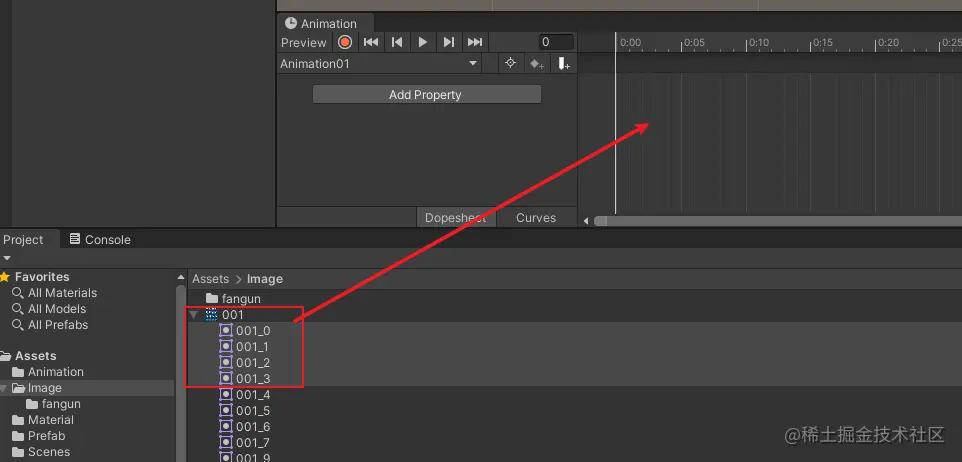Toggle filter by selection icon

click(510, 63)
